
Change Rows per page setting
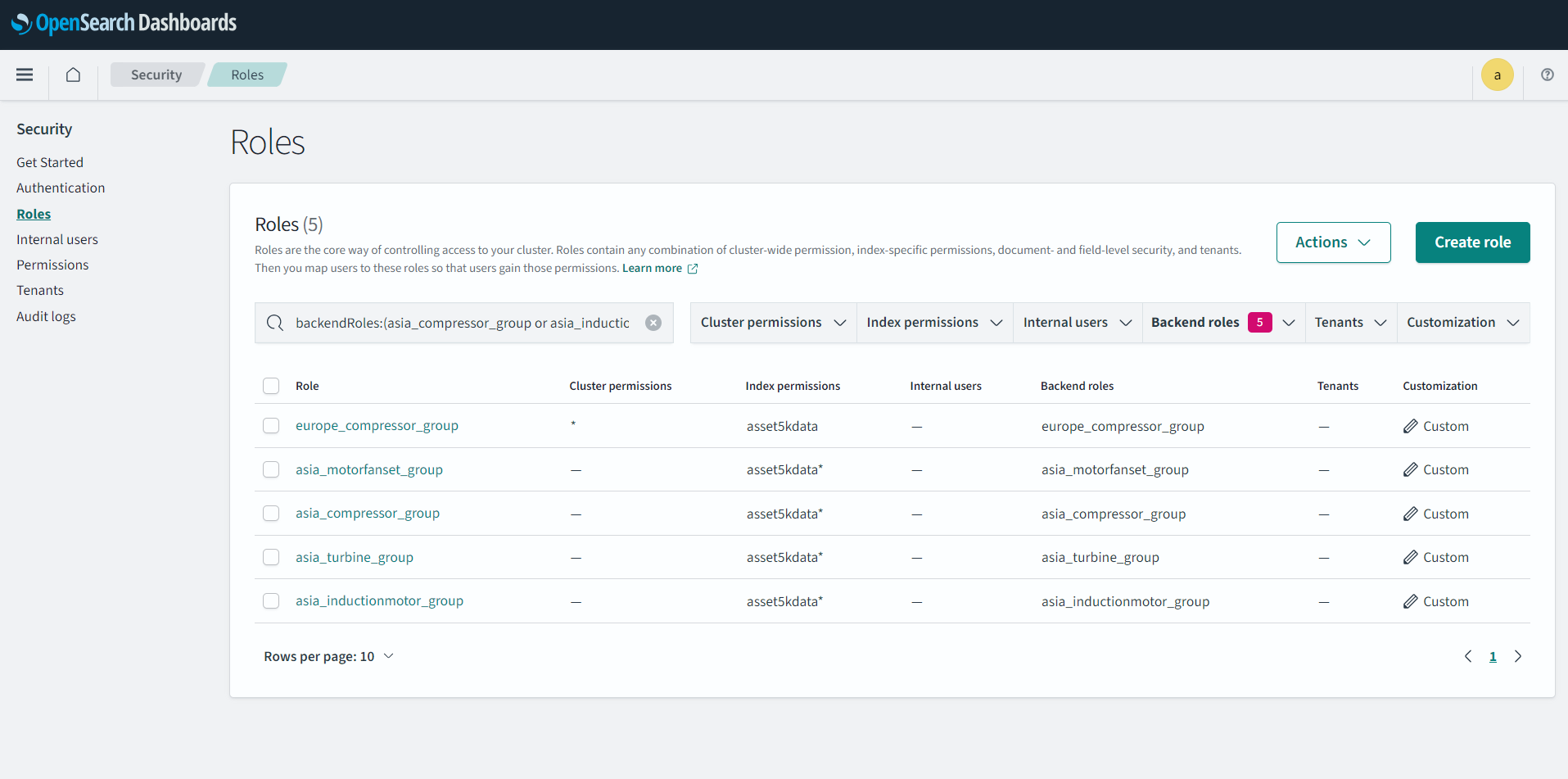(x=328, y=656)
